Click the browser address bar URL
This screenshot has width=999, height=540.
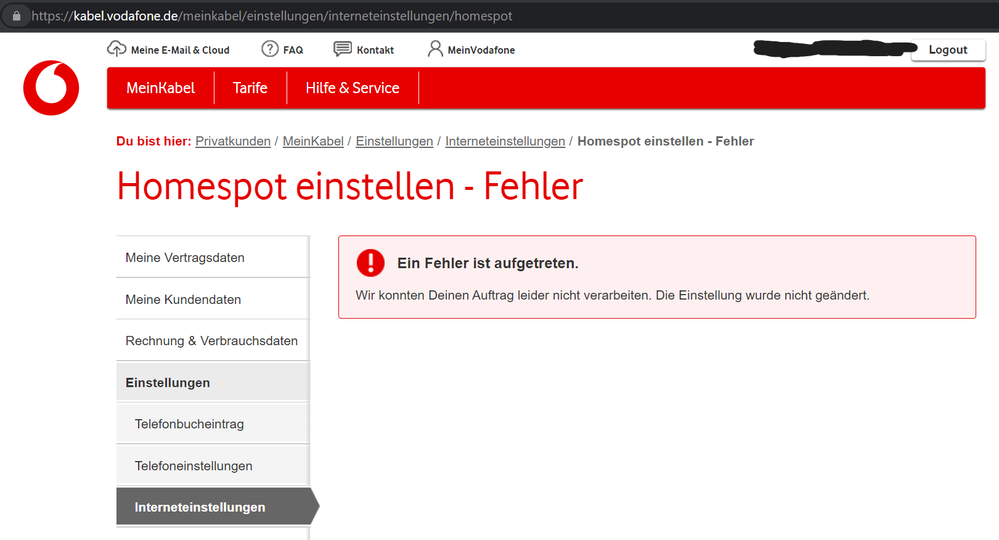pyautogui.click(x=271, y=16)
